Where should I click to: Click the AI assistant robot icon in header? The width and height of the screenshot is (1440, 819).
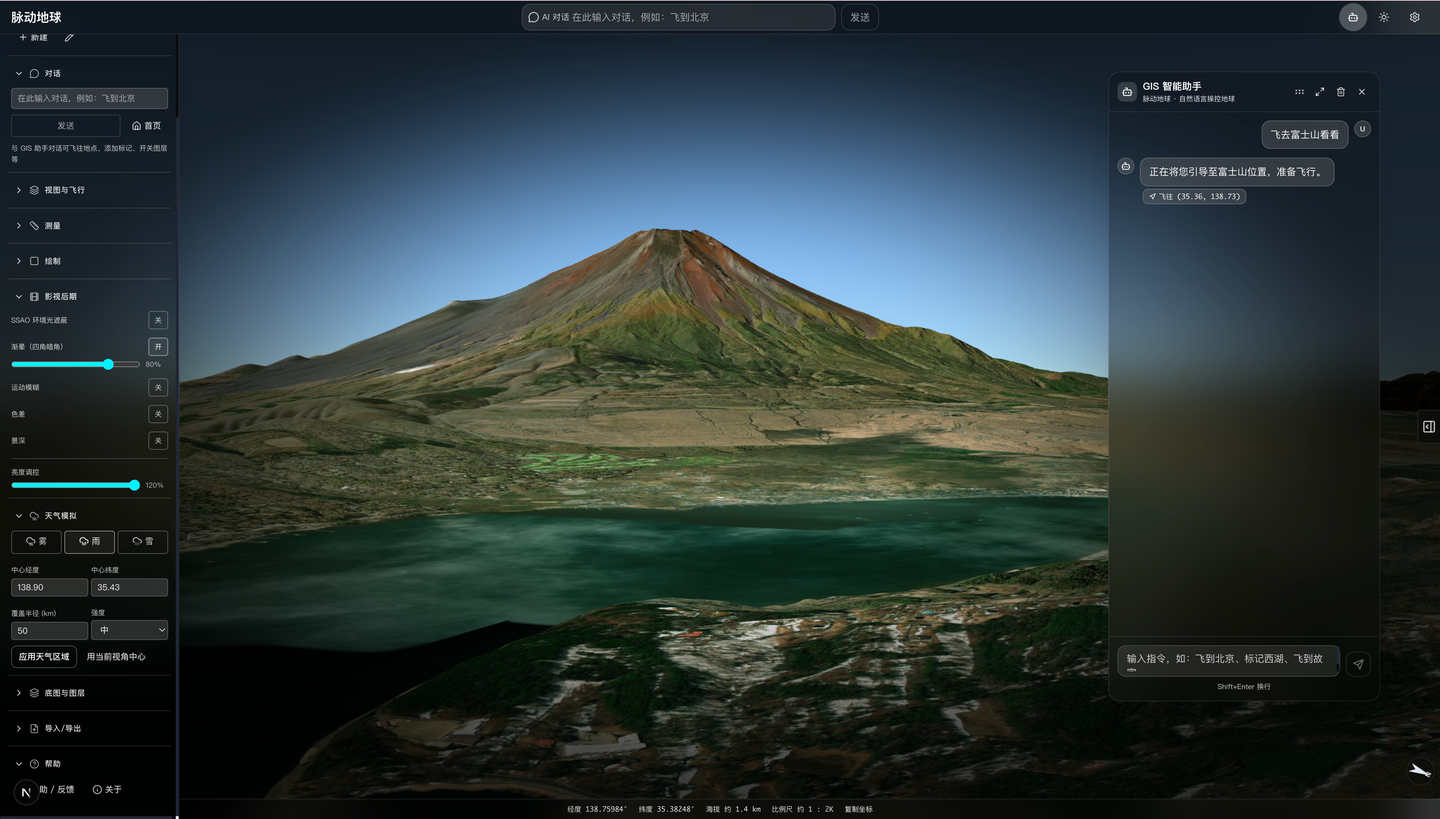(1353, 17)
